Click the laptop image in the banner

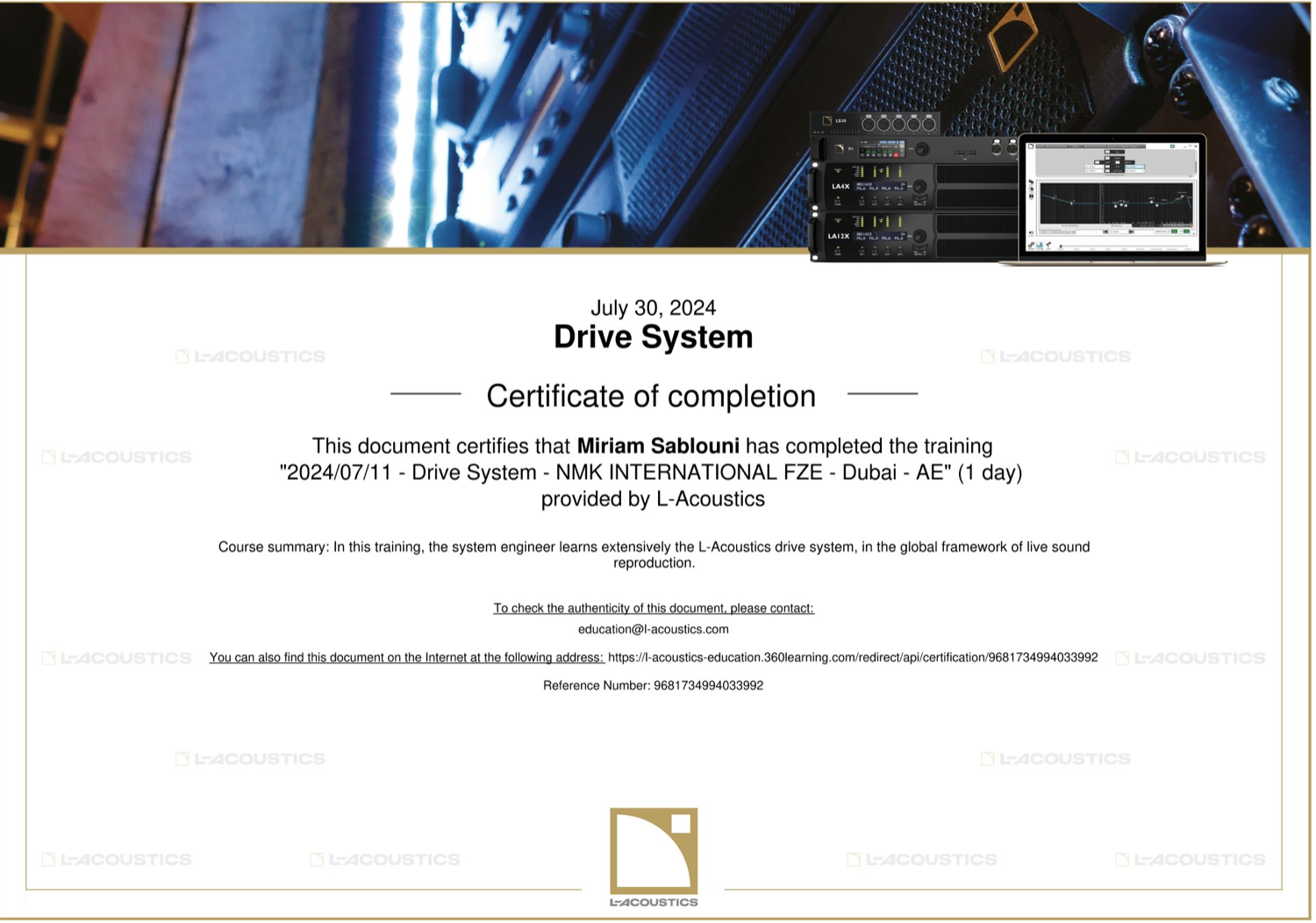coord(1112,199)
